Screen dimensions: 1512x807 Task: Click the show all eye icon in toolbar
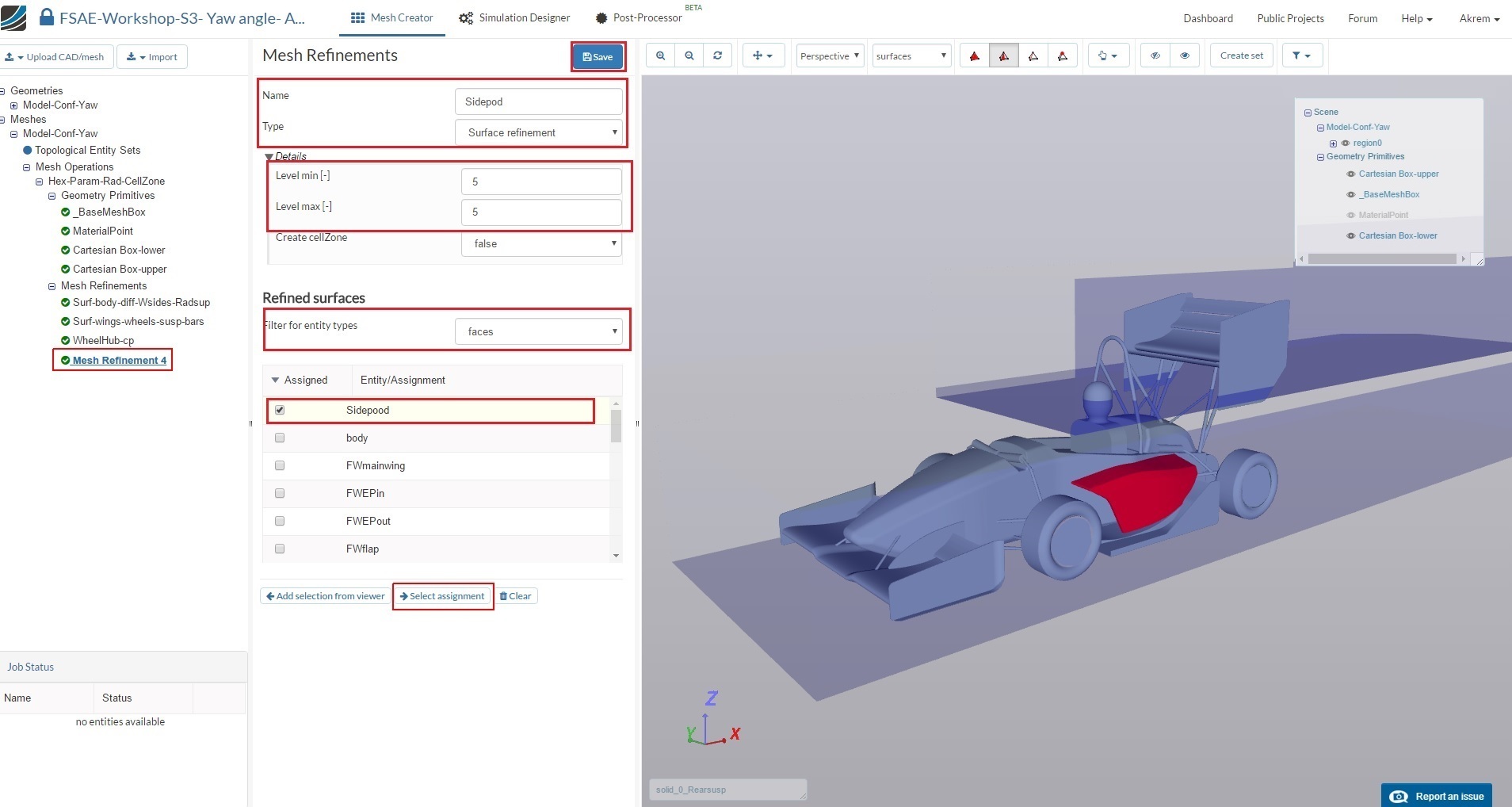coord(1185,55)
